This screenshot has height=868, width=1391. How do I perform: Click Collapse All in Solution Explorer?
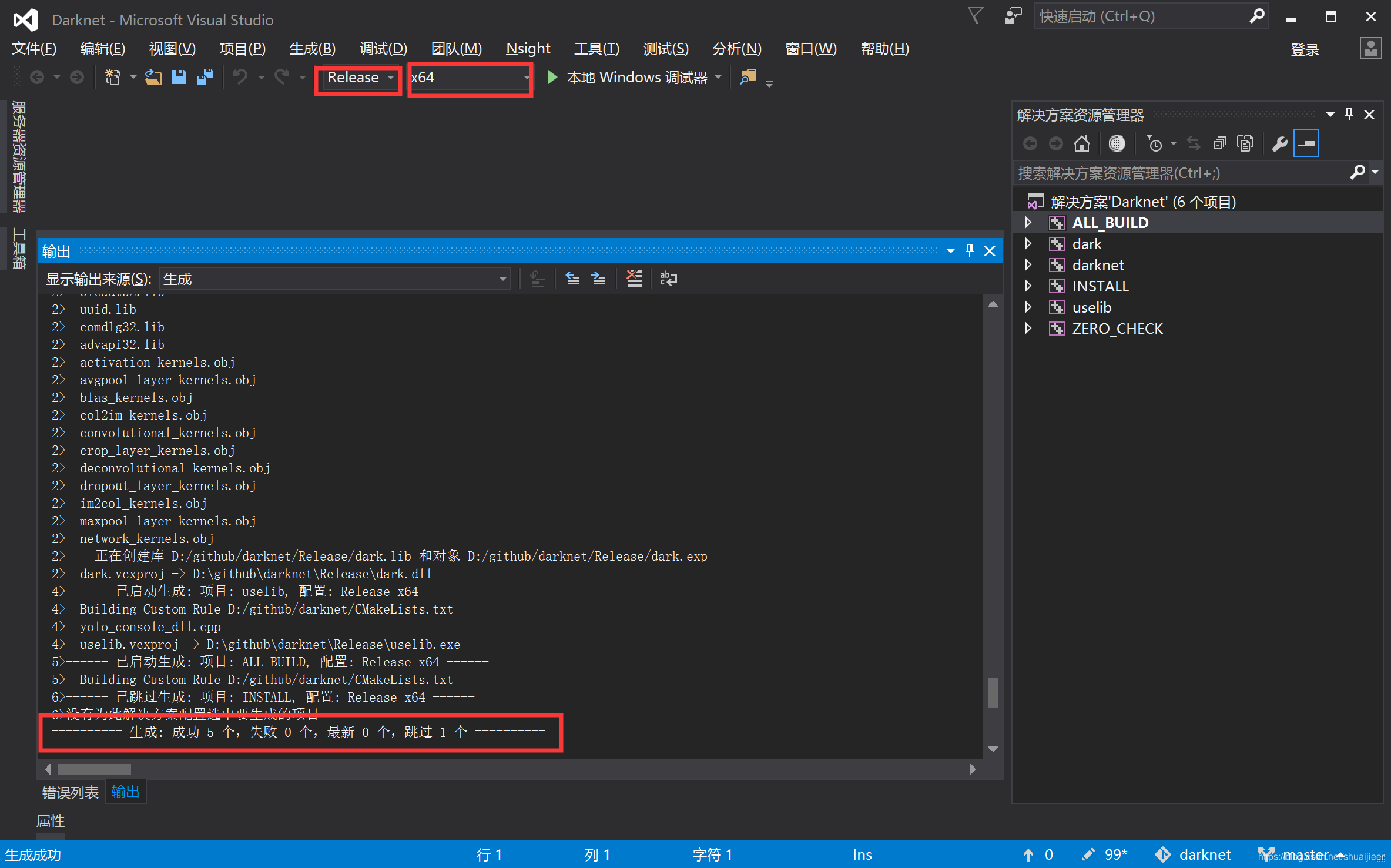click(1220, 144)
